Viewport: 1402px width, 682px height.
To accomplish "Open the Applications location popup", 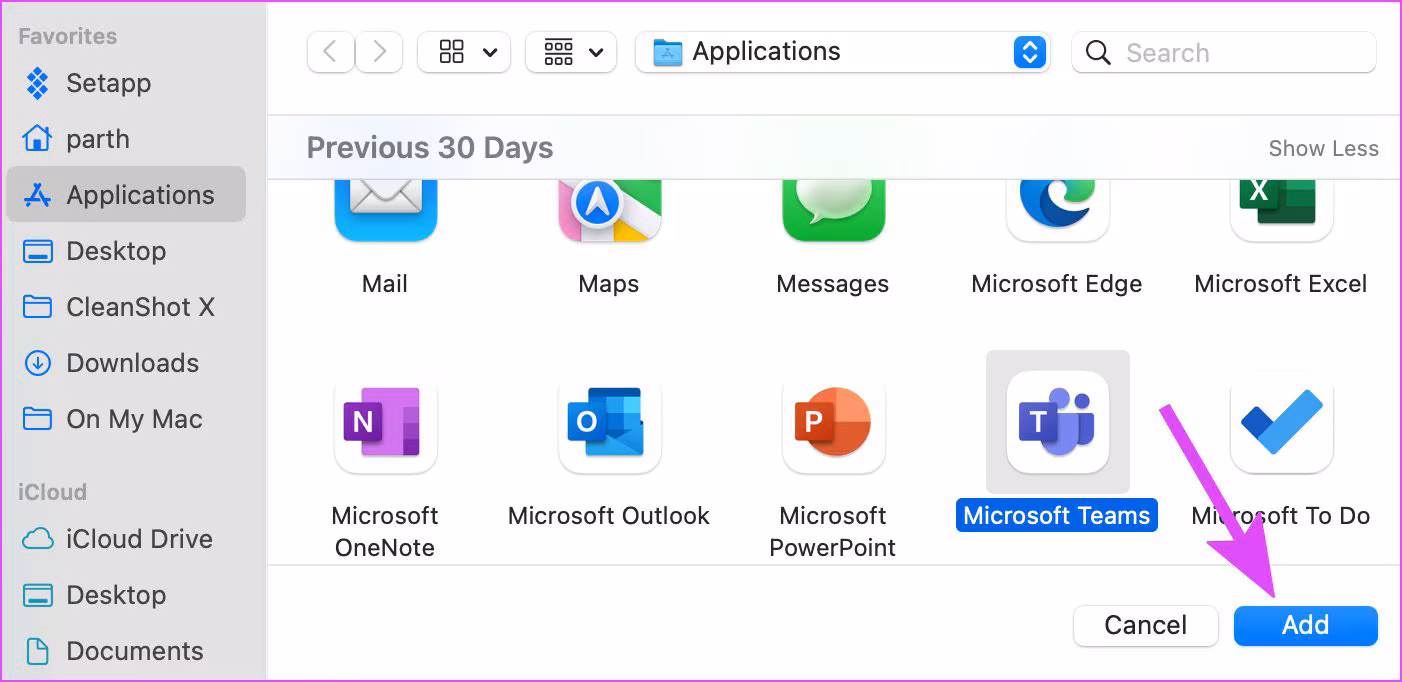I will 843,52.
